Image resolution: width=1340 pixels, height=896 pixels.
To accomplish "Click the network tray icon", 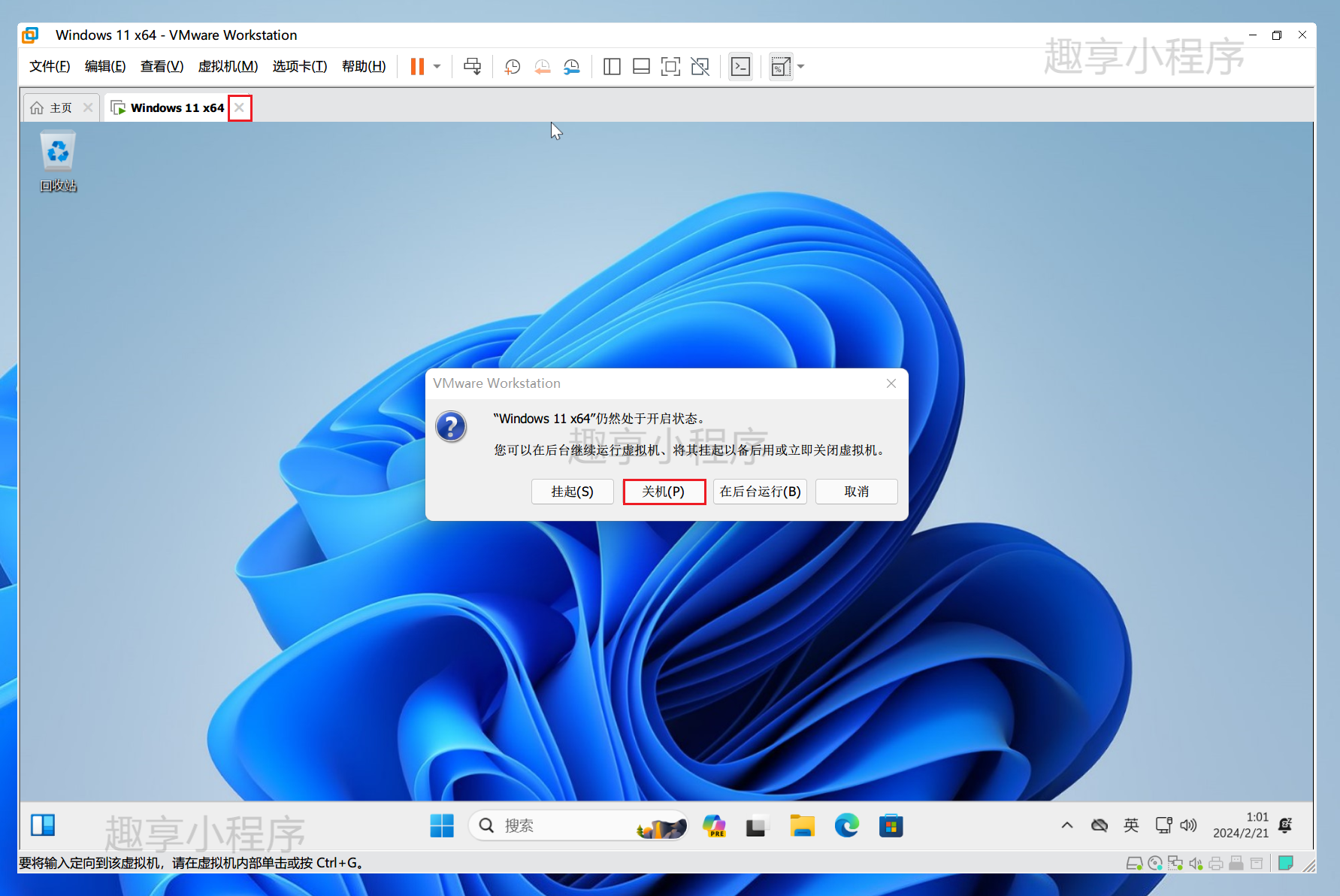I will coord(1163,825).
